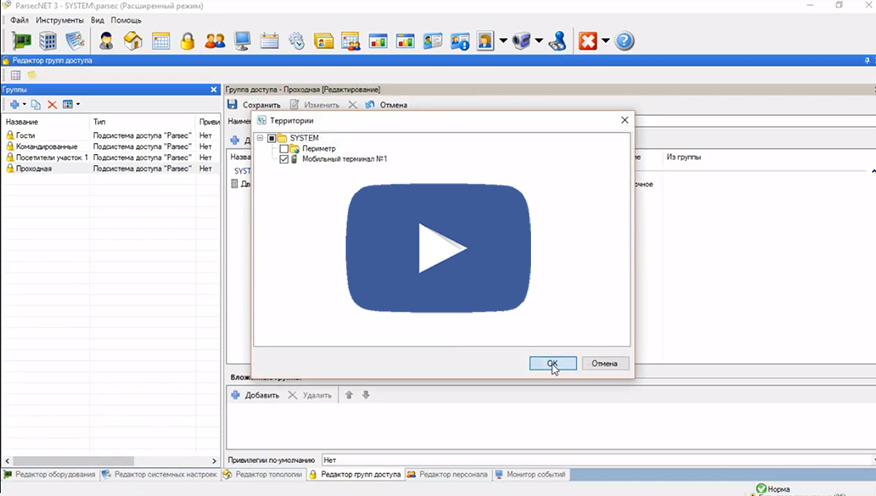Click the golden padlock toolbar icon
Screen dimensions: 876x496
click(188, 41)
